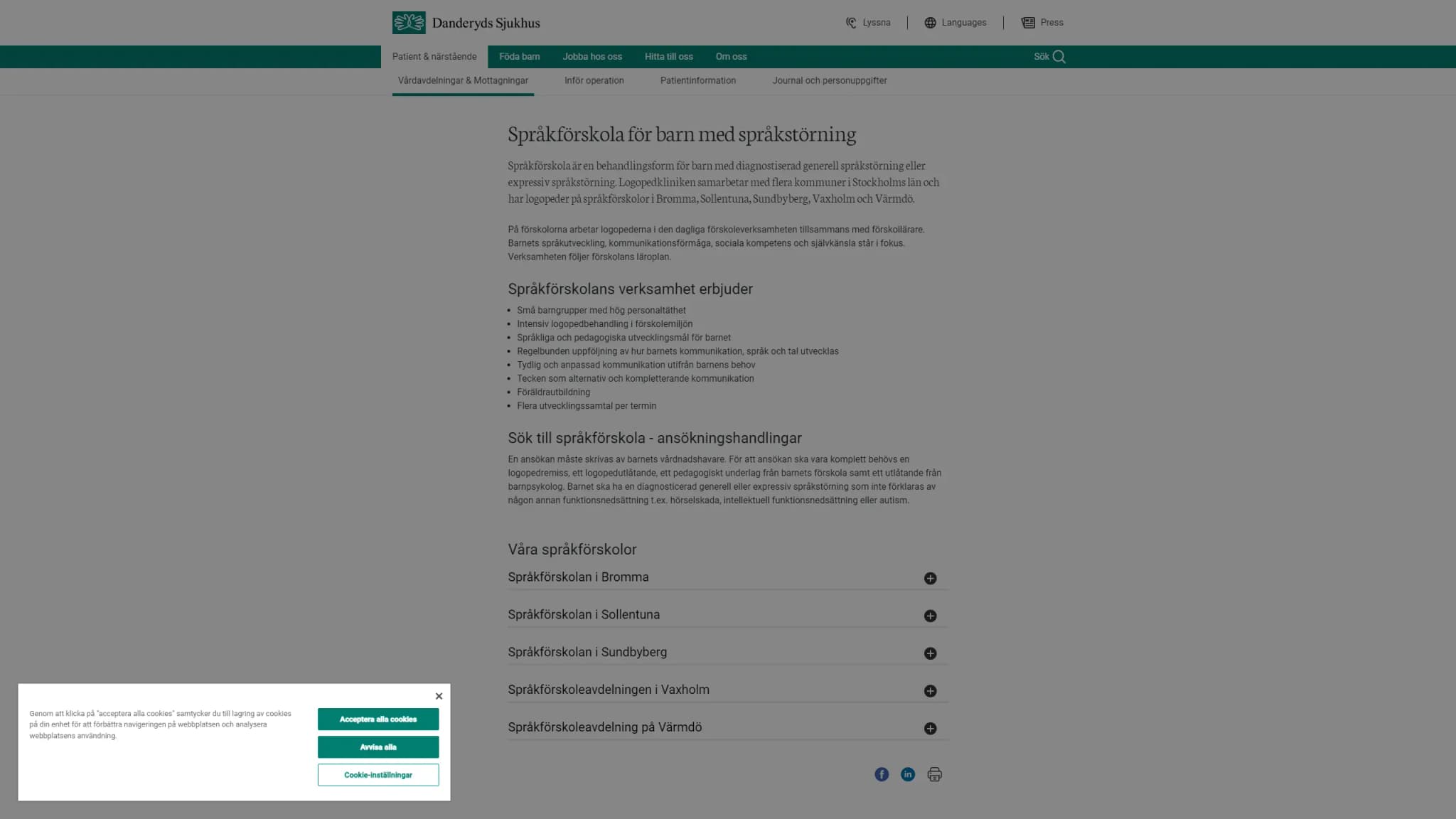Open Jobba hos oss menu
This screenshot has height=819, width=1456.
tap(592, 57)
